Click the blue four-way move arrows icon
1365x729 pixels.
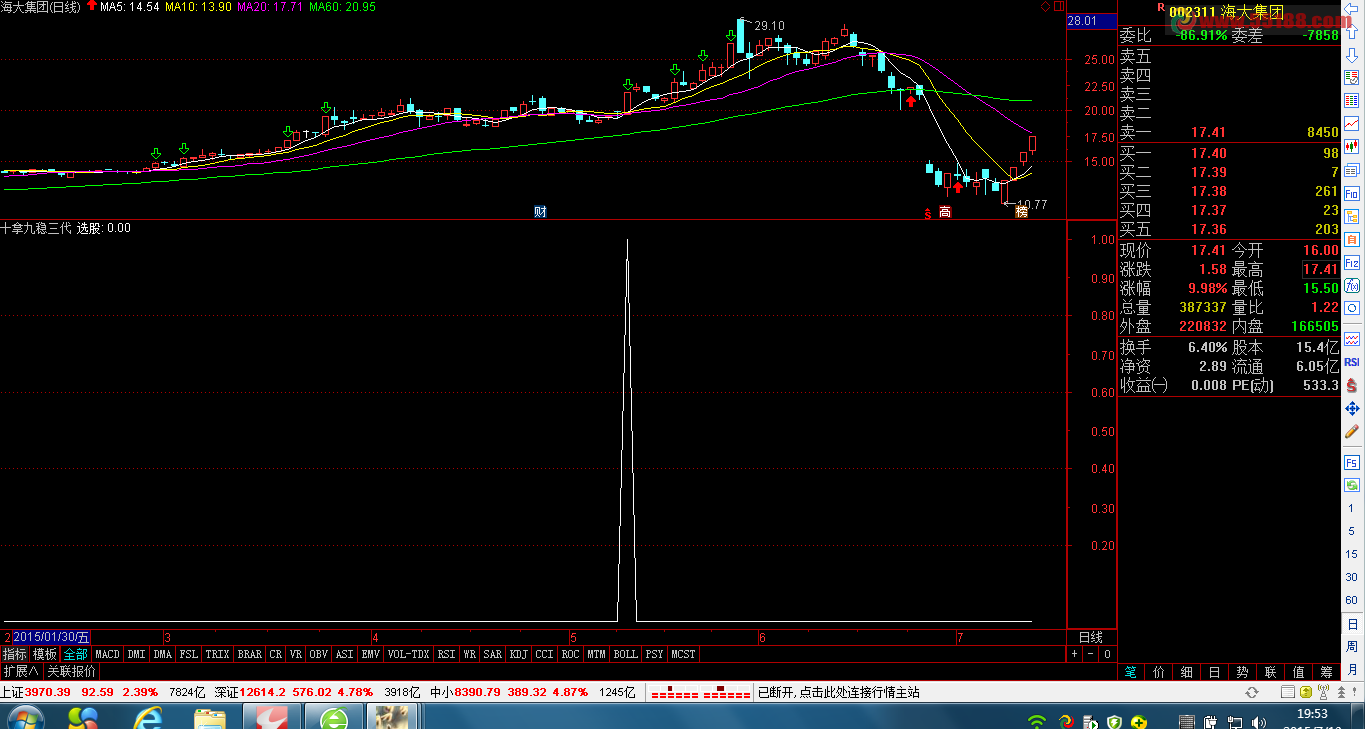click(x=1351, y=408)
